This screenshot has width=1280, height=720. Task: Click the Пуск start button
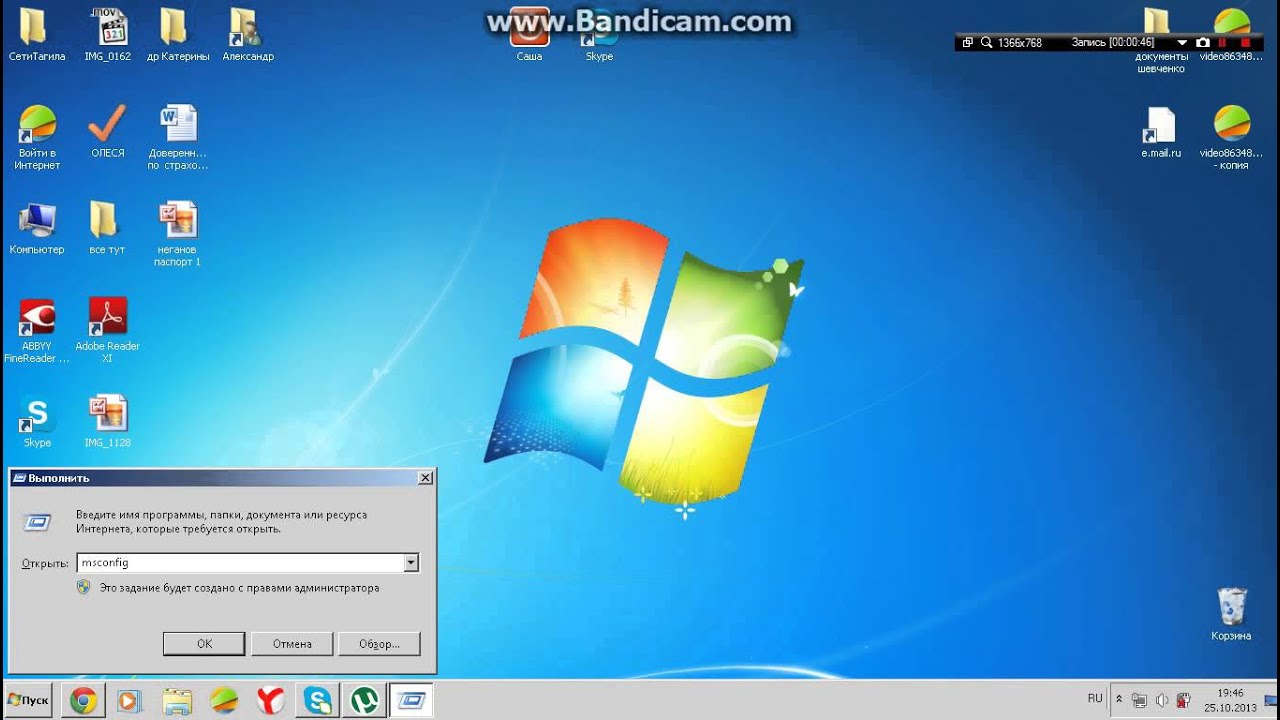28,701
